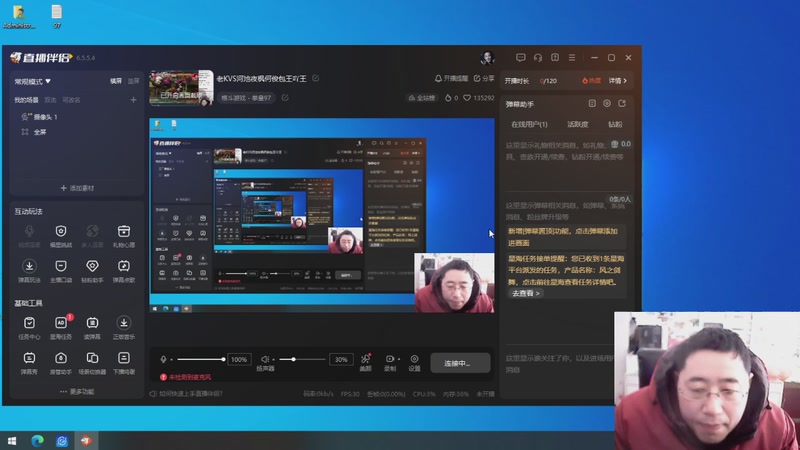
Task: Click speaker volume 30% field
Action: tap(341, 359)
